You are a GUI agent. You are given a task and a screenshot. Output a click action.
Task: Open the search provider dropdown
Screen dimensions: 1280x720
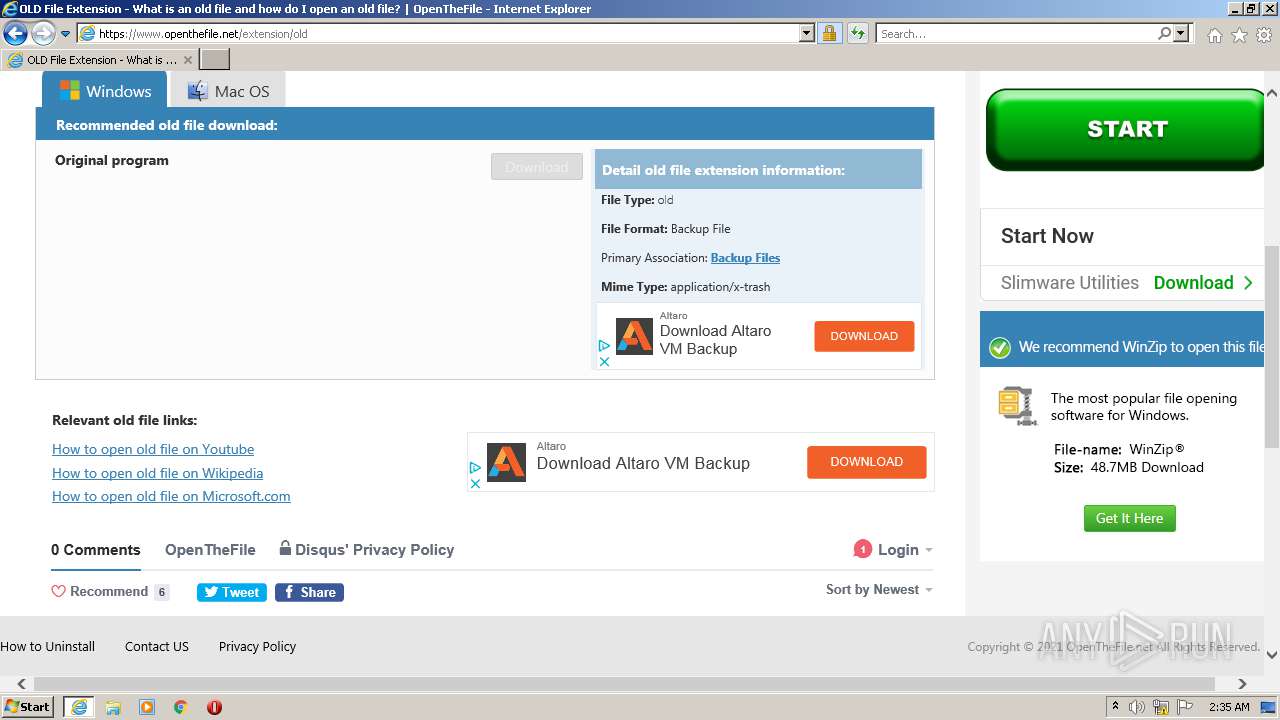click(x=1182, y=33)
